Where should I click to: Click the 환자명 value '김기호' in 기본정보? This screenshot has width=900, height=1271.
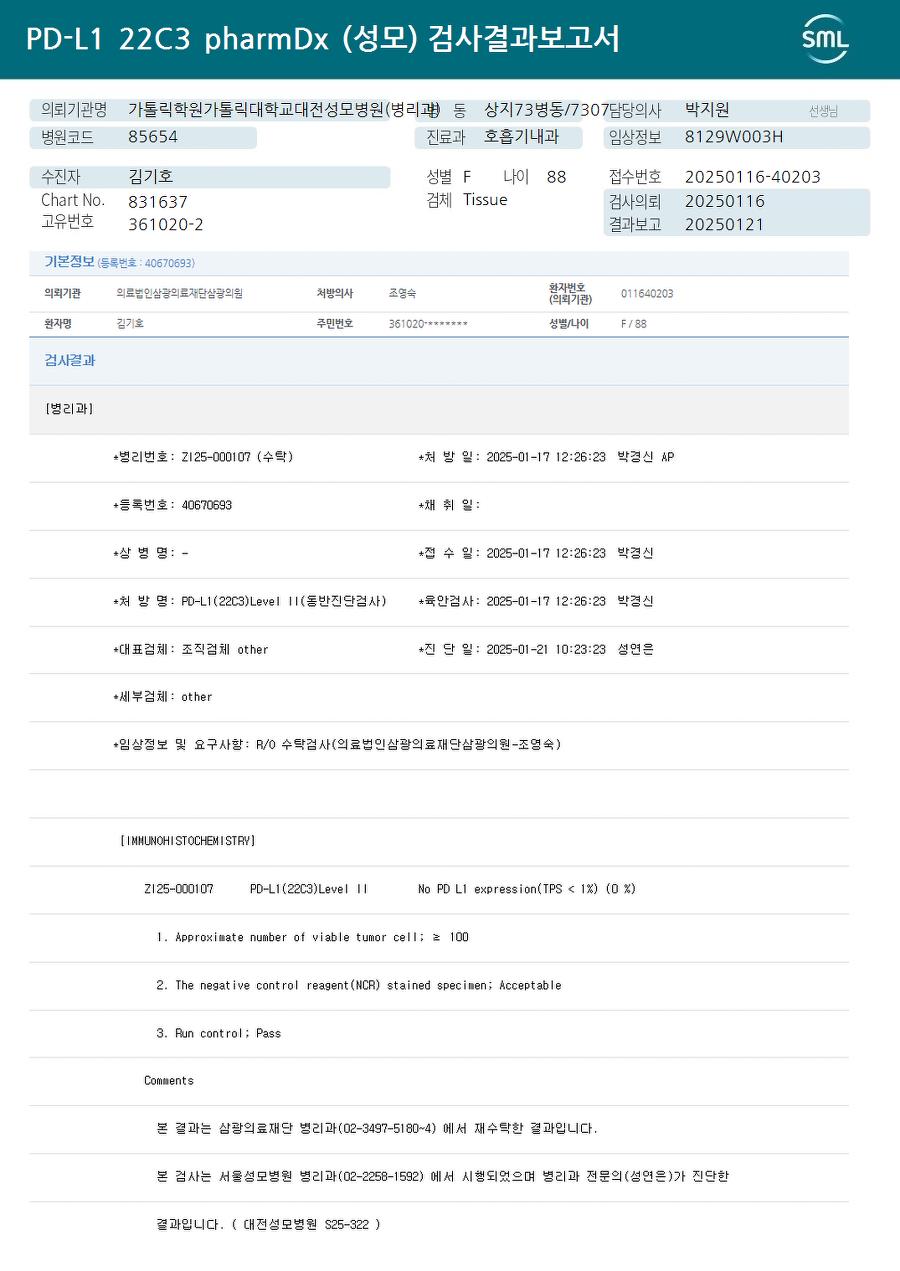(x=130, y=324)
